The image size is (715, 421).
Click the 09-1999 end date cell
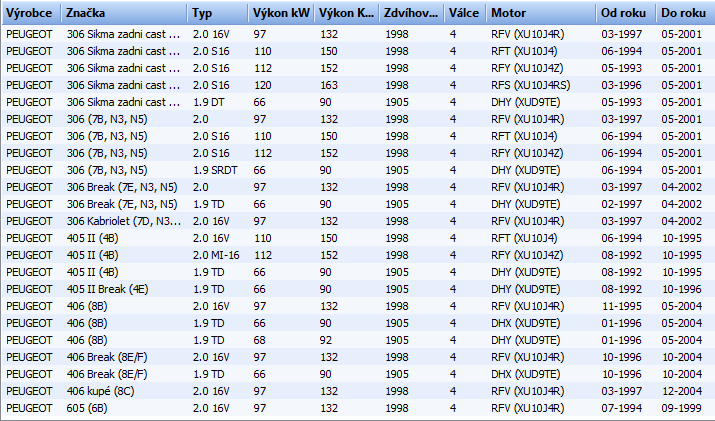coord(682,408)
